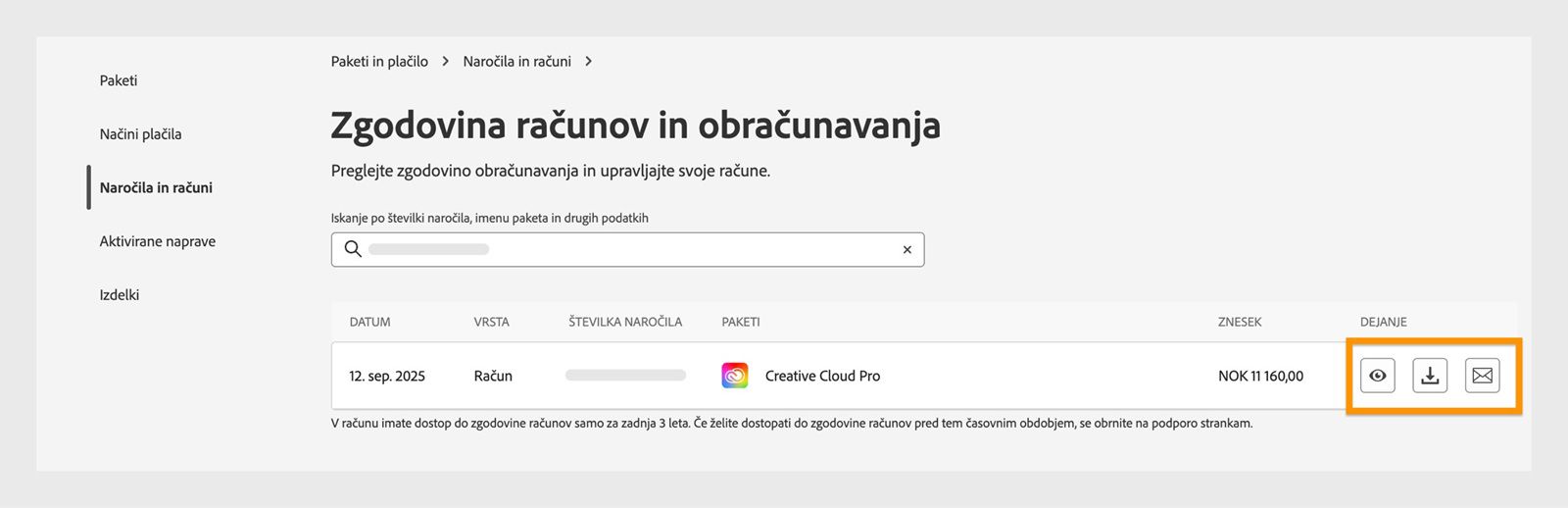The height and width of the screenshot is (508, 1568).
Task: Clear the search field with the X
Action: point(906,250)
